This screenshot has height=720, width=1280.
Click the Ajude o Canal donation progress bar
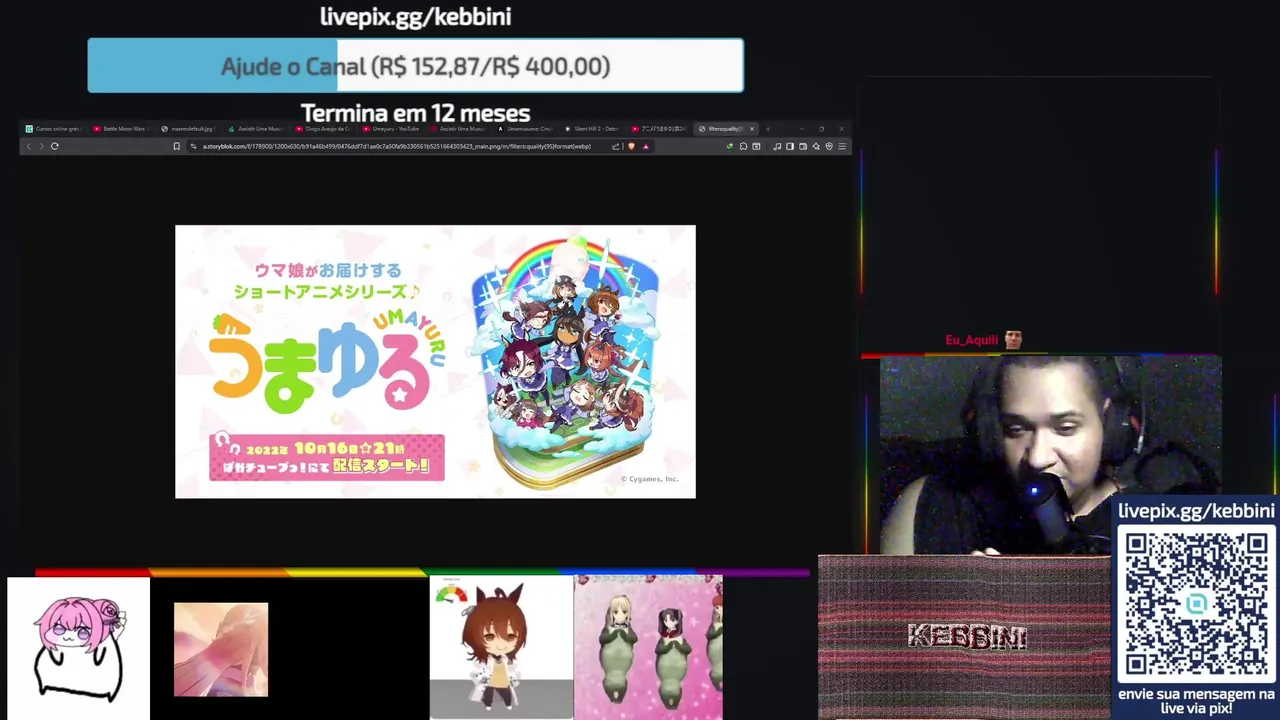pyautogui.click(x=415, y=66)
